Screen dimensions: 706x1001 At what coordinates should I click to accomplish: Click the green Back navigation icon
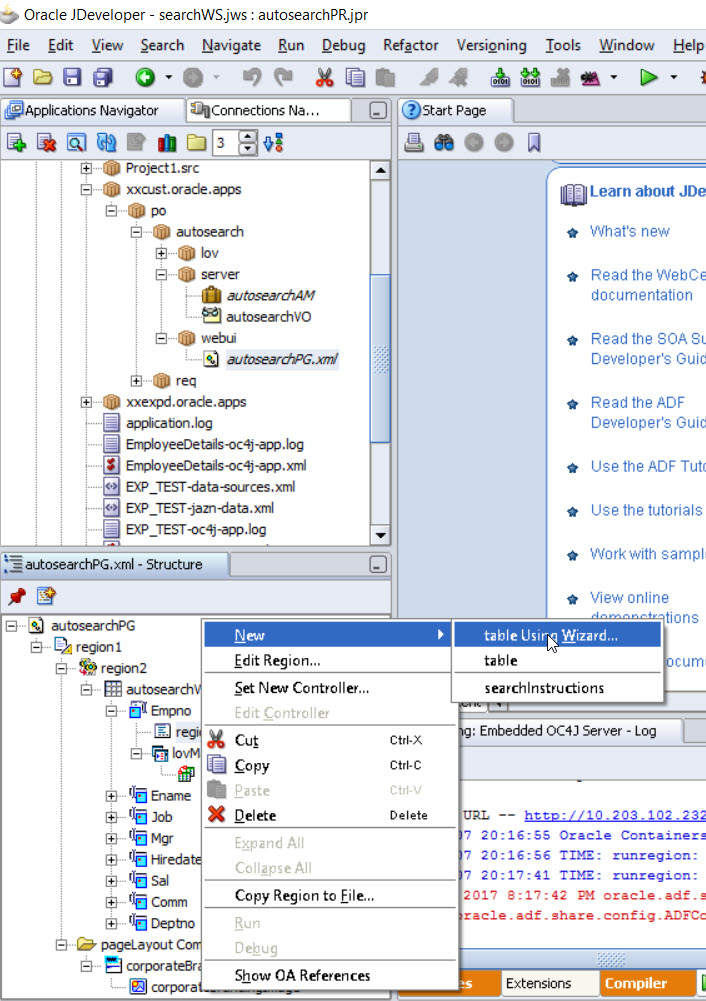click(146, 77)
